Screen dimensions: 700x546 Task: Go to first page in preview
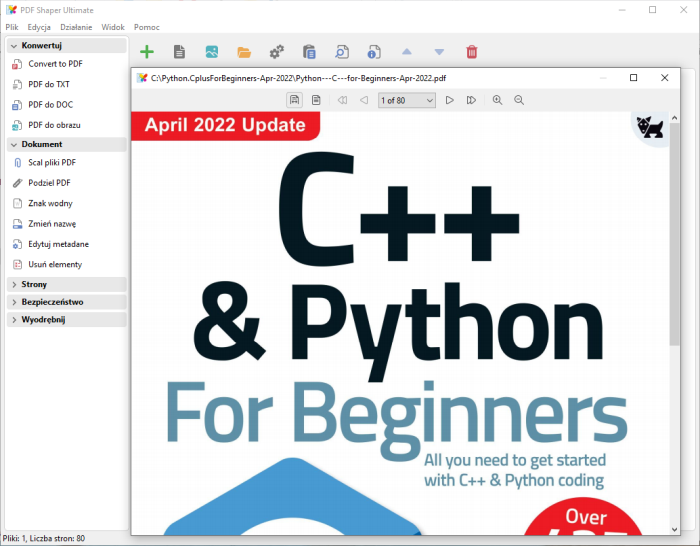[x=342, y=100]
